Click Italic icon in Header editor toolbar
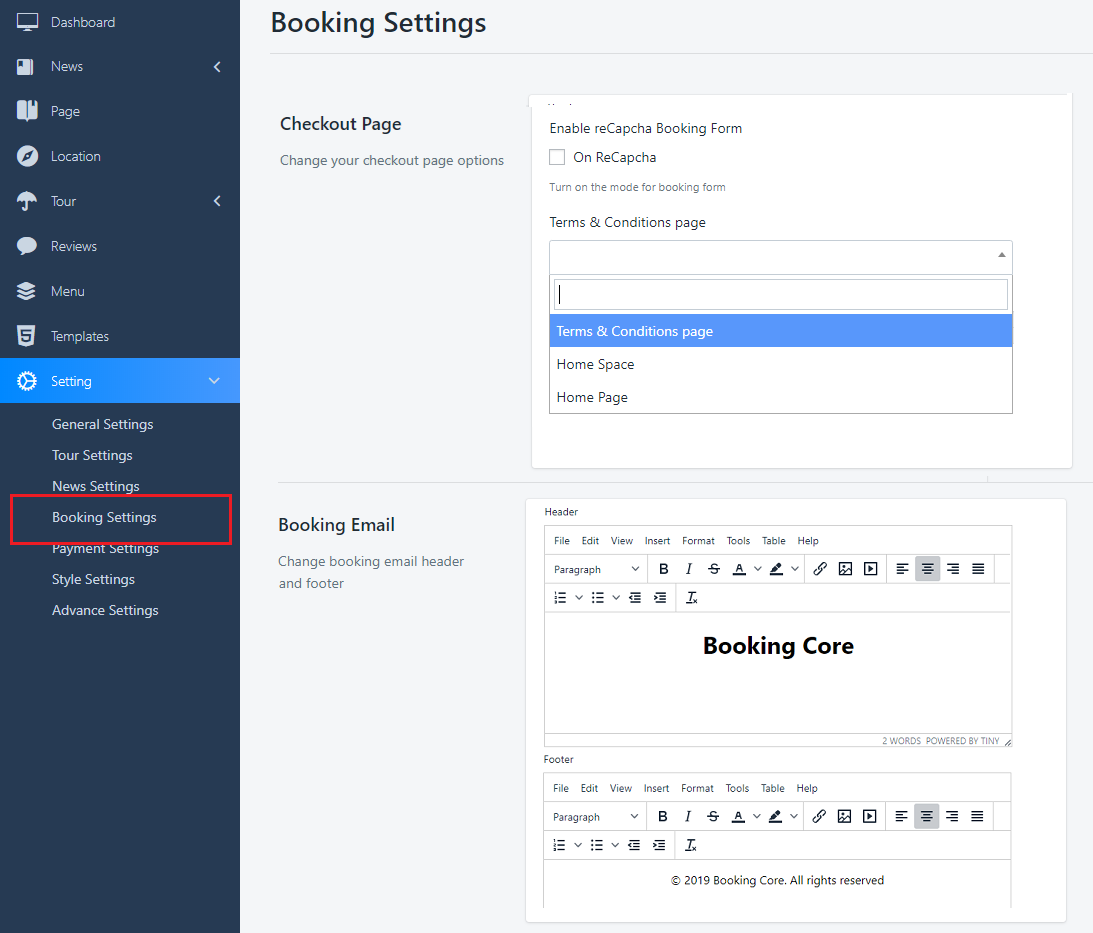This screenshot has width=1093, height=933. 688,569
